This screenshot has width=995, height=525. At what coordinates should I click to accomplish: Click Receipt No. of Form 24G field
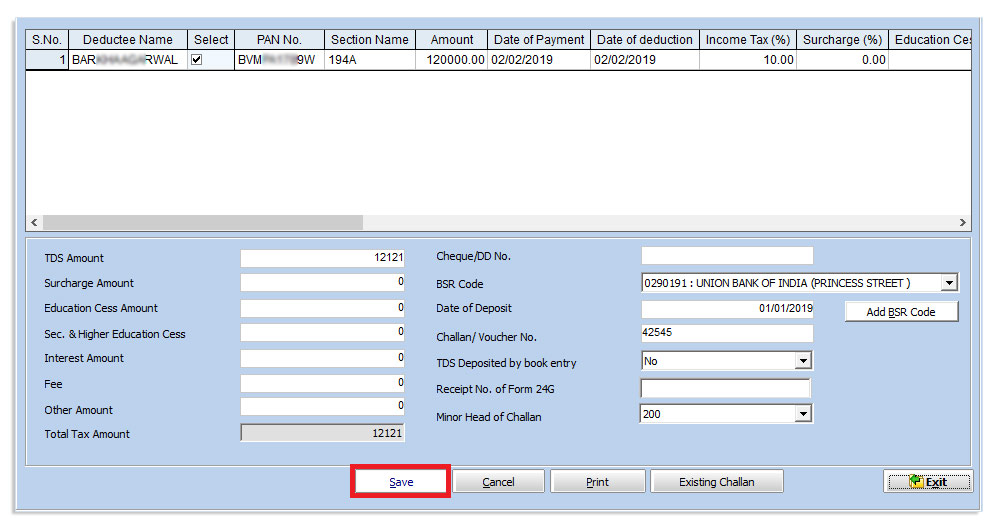point(726,388)
